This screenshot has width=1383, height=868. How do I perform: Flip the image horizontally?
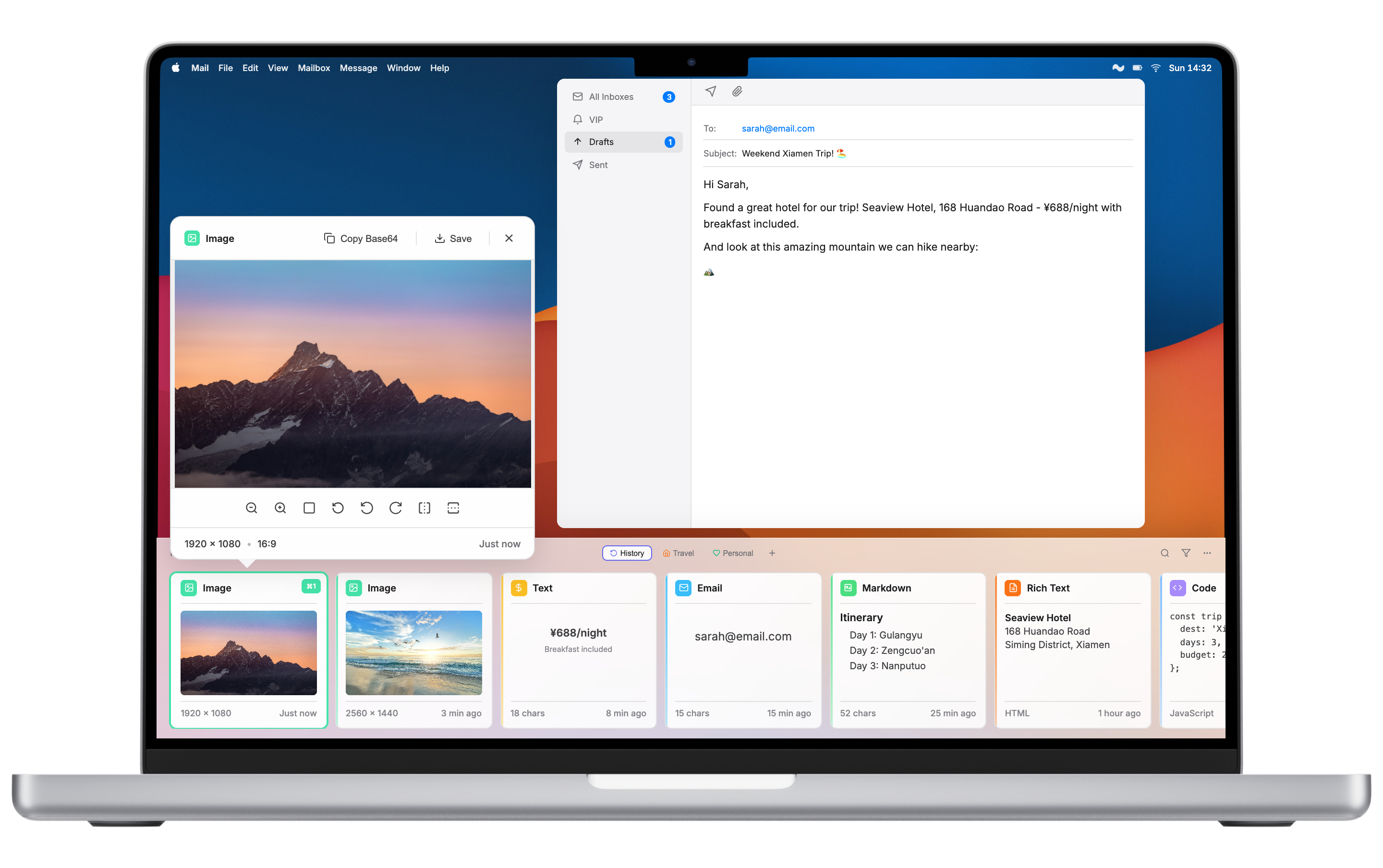[424, 507]
